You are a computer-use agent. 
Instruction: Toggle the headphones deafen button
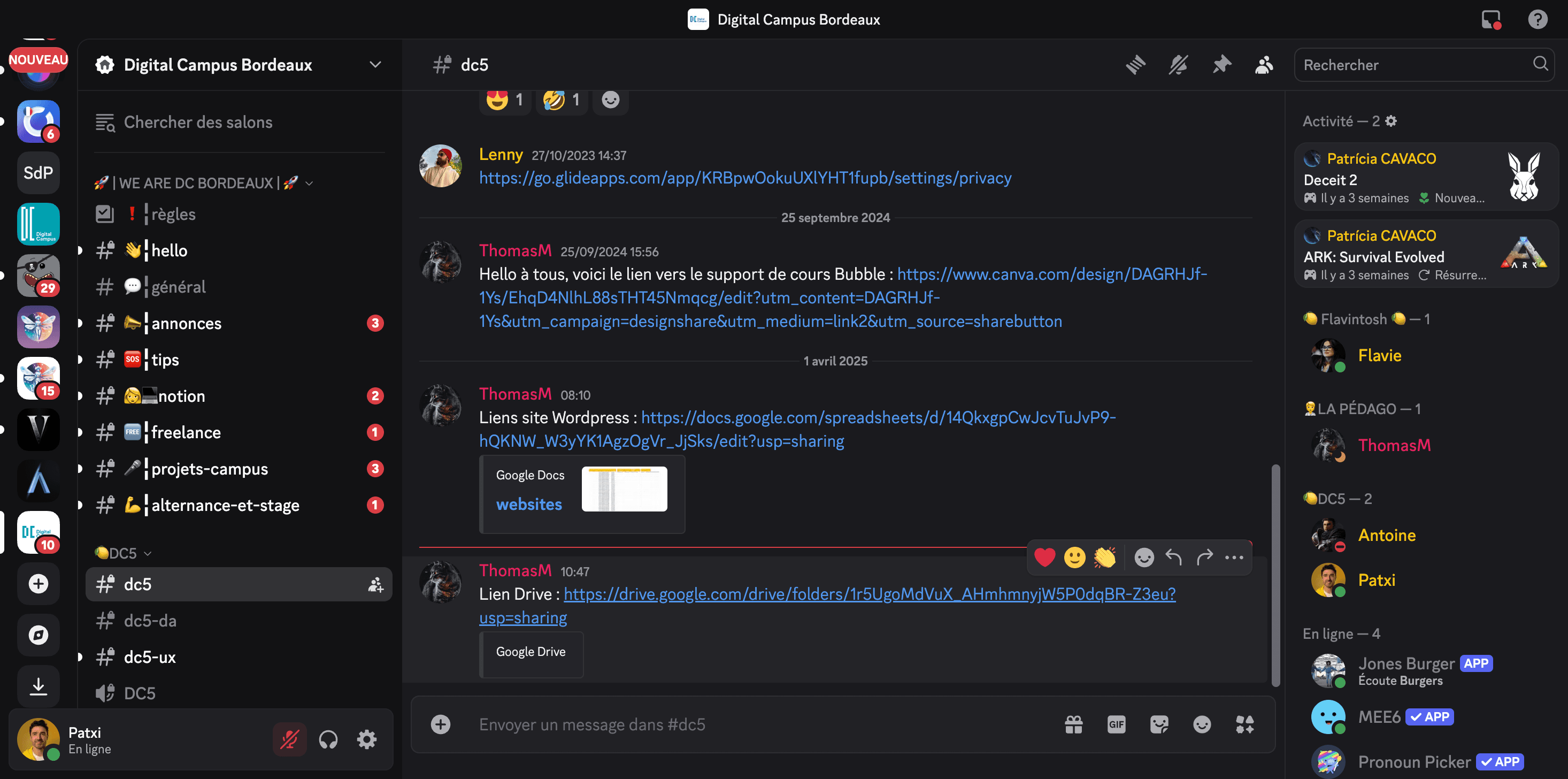coord(328,739)
